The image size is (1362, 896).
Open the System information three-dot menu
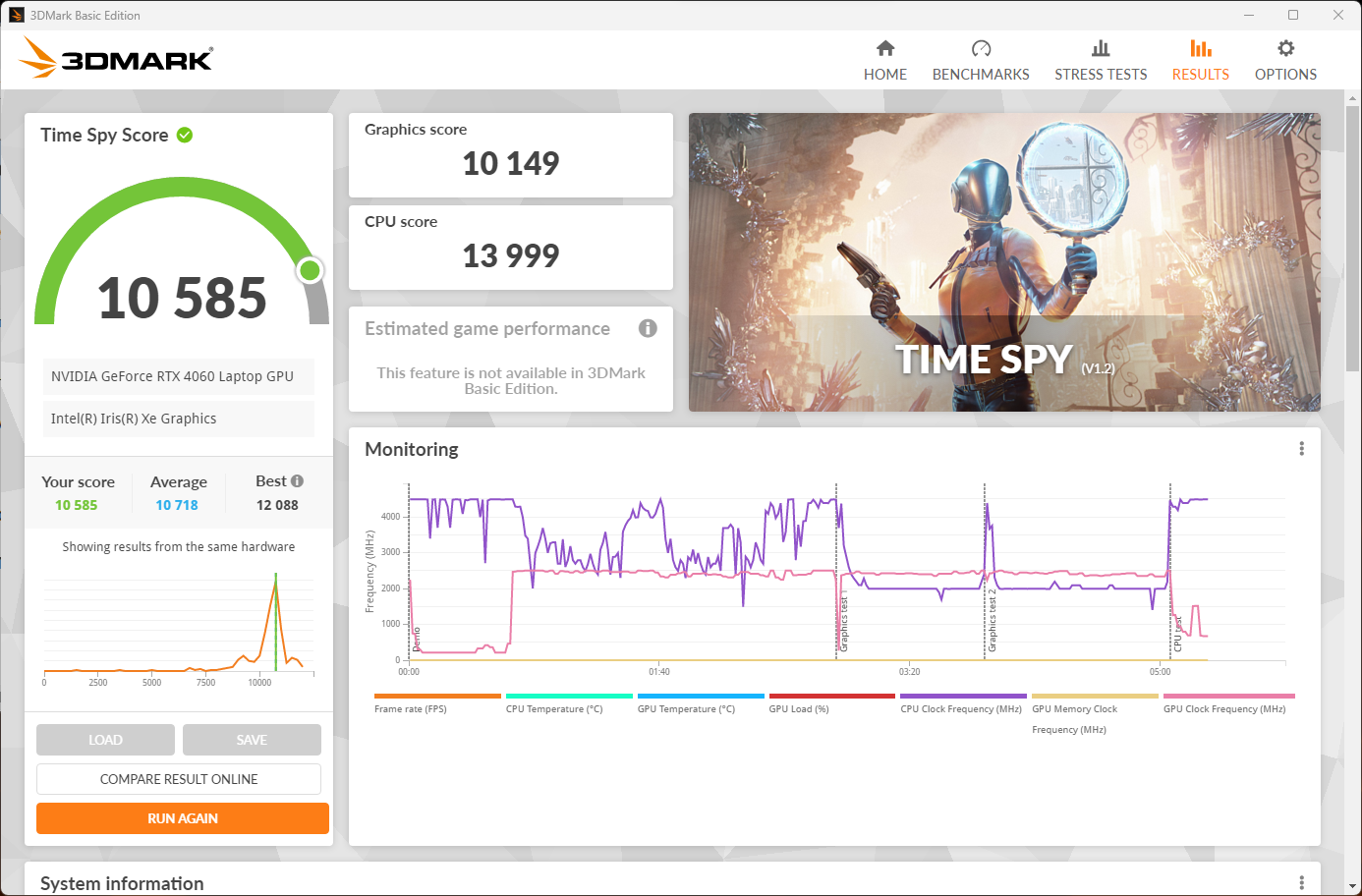[1301, 883]
